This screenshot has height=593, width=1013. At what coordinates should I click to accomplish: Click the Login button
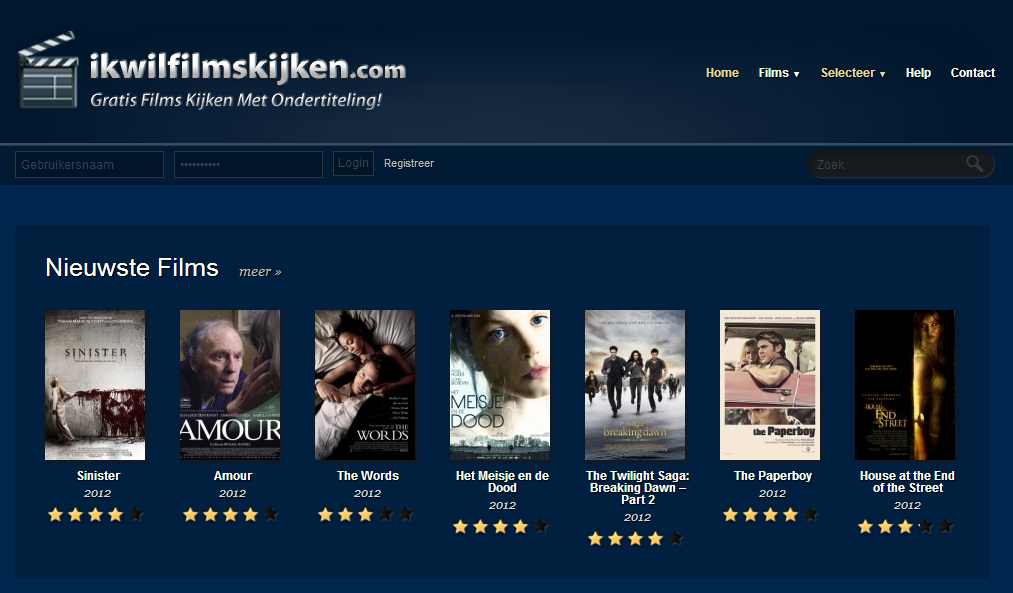click(x=353, y=163)
